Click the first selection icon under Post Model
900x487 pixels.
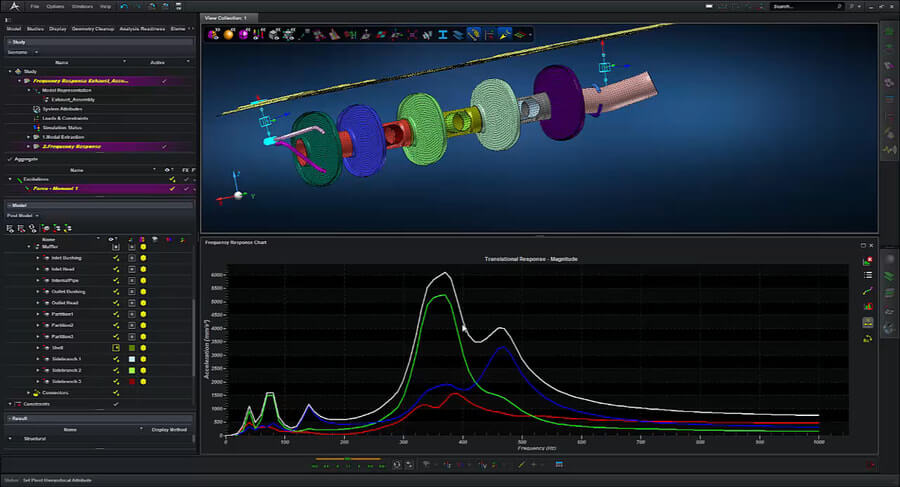[x=11, y=228]
